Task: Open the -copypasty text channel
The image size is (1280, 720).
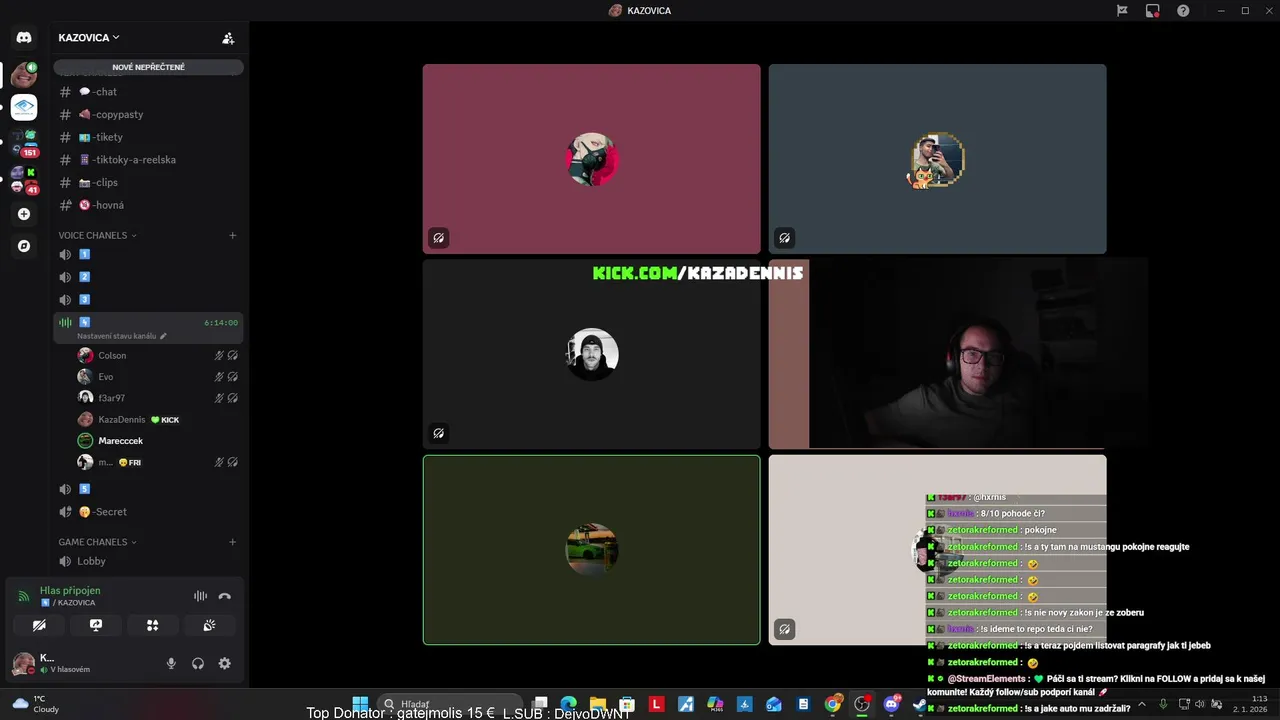Action: (x=148, y=115)
